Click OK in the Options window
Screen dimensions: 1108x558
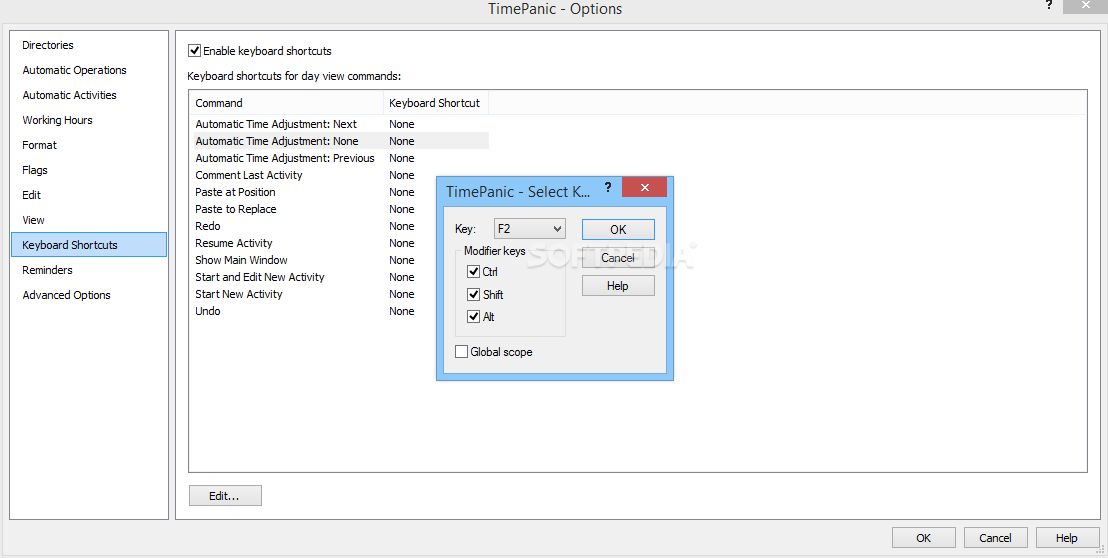[x=924, y=538]
